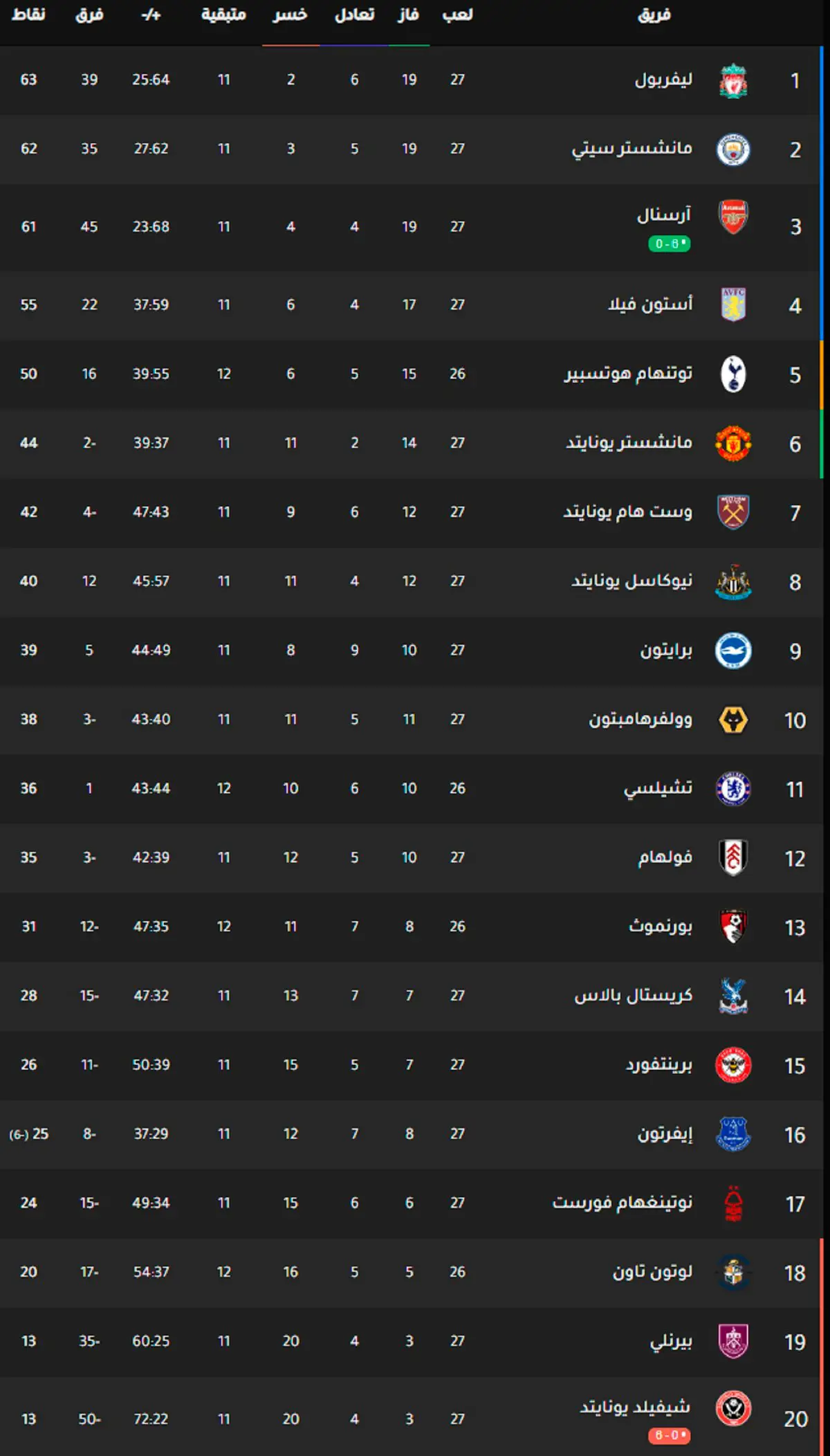Sort by the خسر losses column header
830x1456 pixels.
(x=290, y=15)
